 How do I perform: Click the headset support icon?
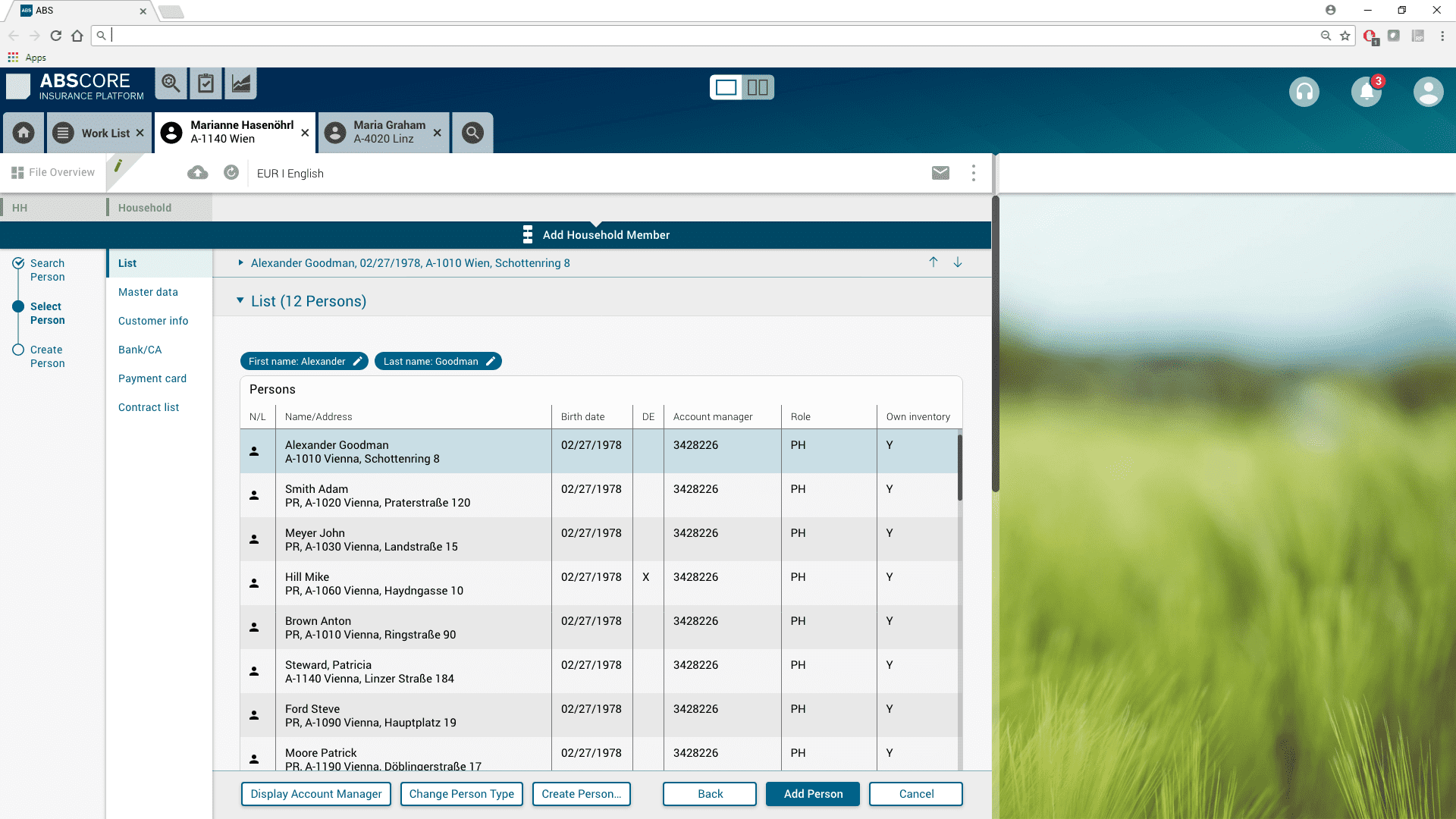(x=1304, y=92)
